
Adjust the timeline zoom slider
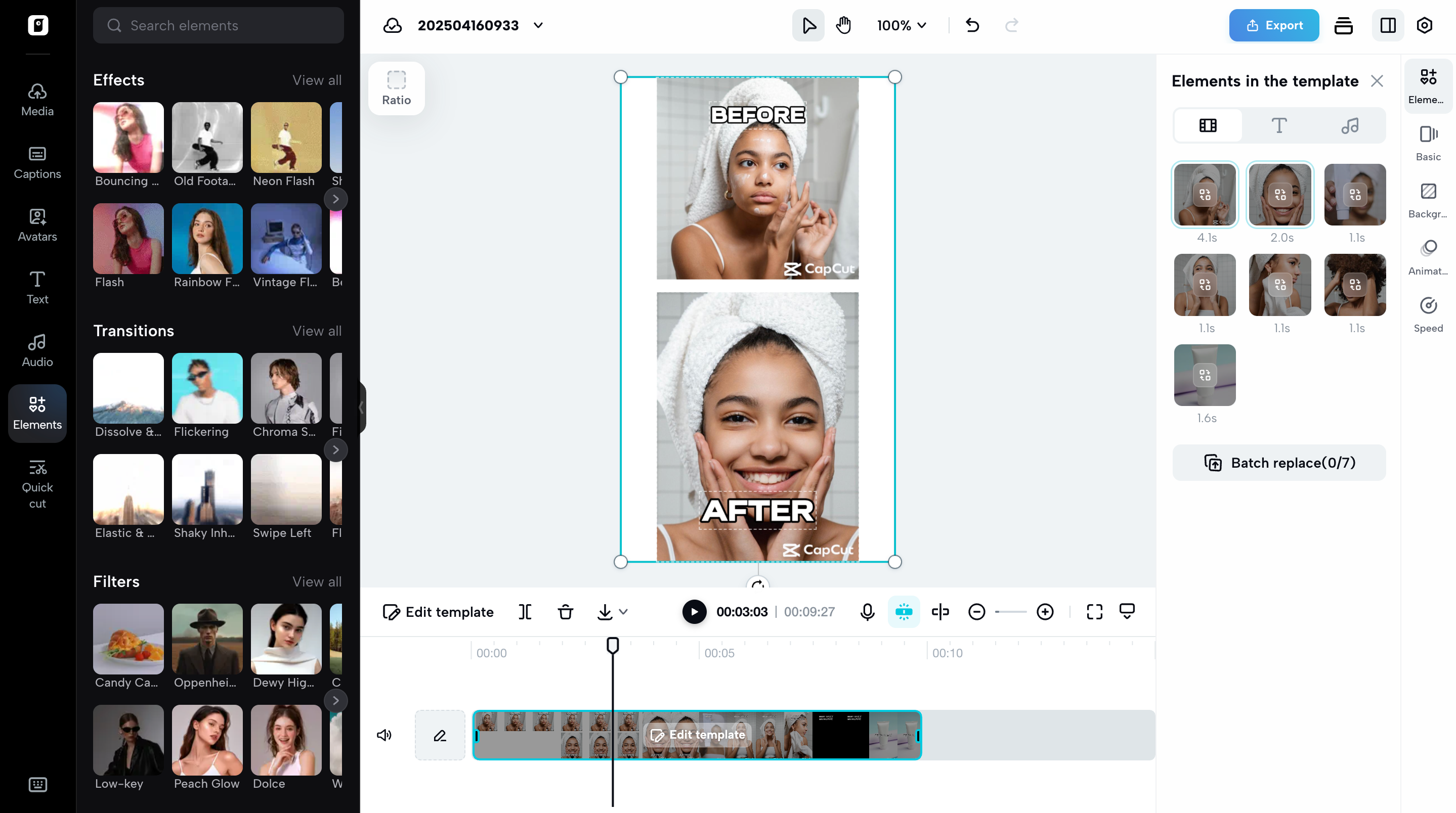click(x=1011, y=611)
